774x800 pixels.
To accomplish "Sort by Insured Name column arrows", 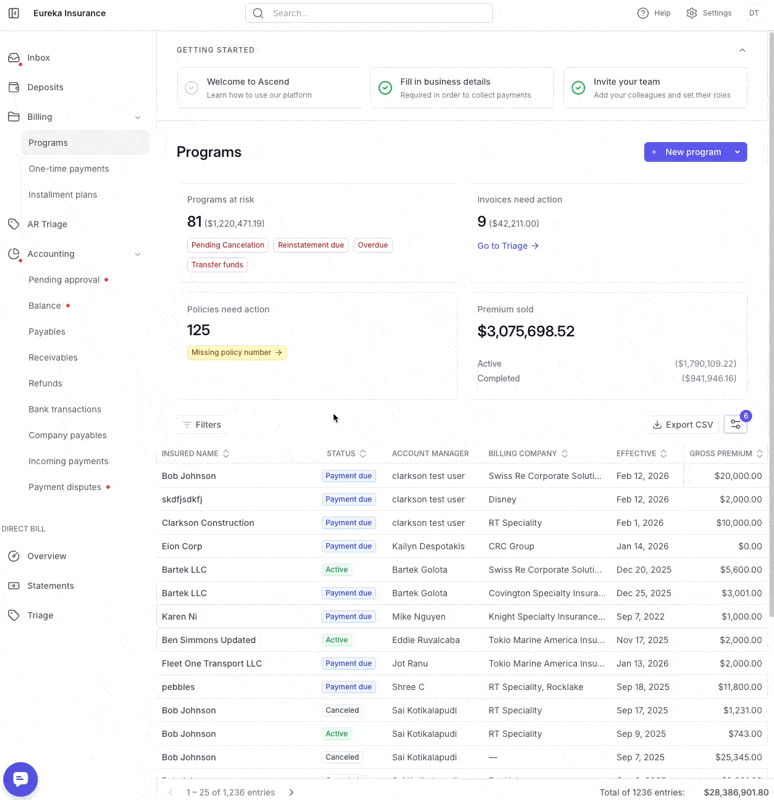I will pos(226,454).
